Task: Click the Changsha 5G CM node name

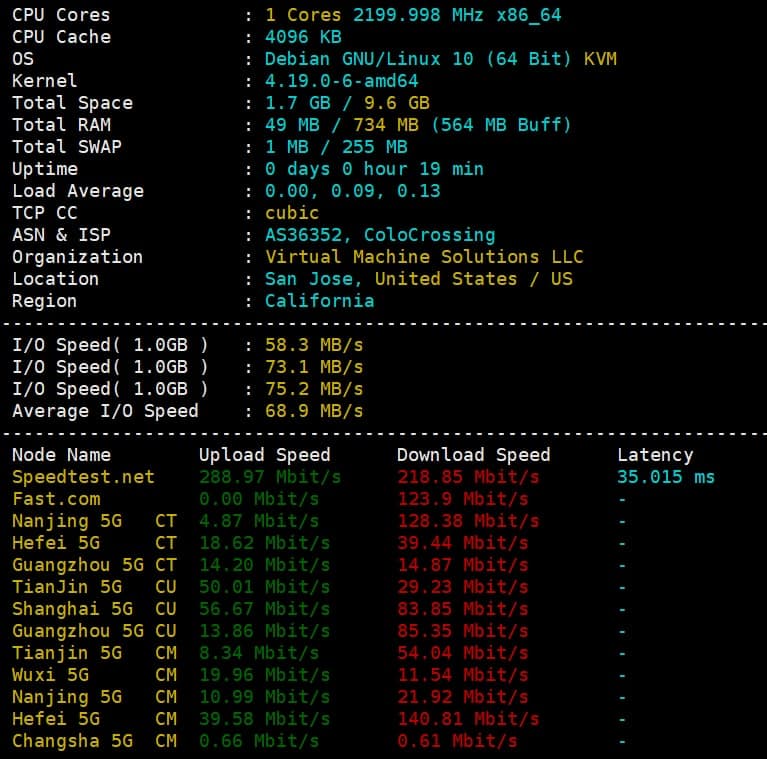Action: [x=94, y=741]
